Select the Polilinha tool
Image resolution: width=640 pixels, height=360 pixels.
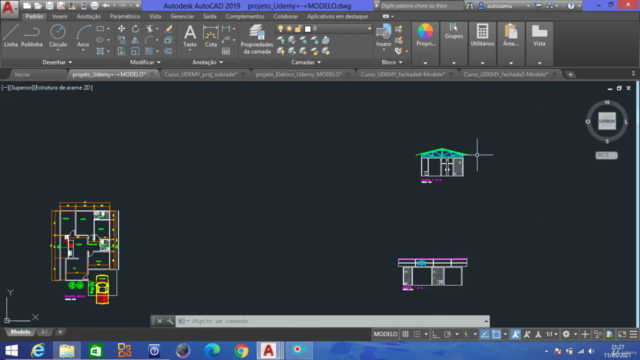click(x=32, y=36)
